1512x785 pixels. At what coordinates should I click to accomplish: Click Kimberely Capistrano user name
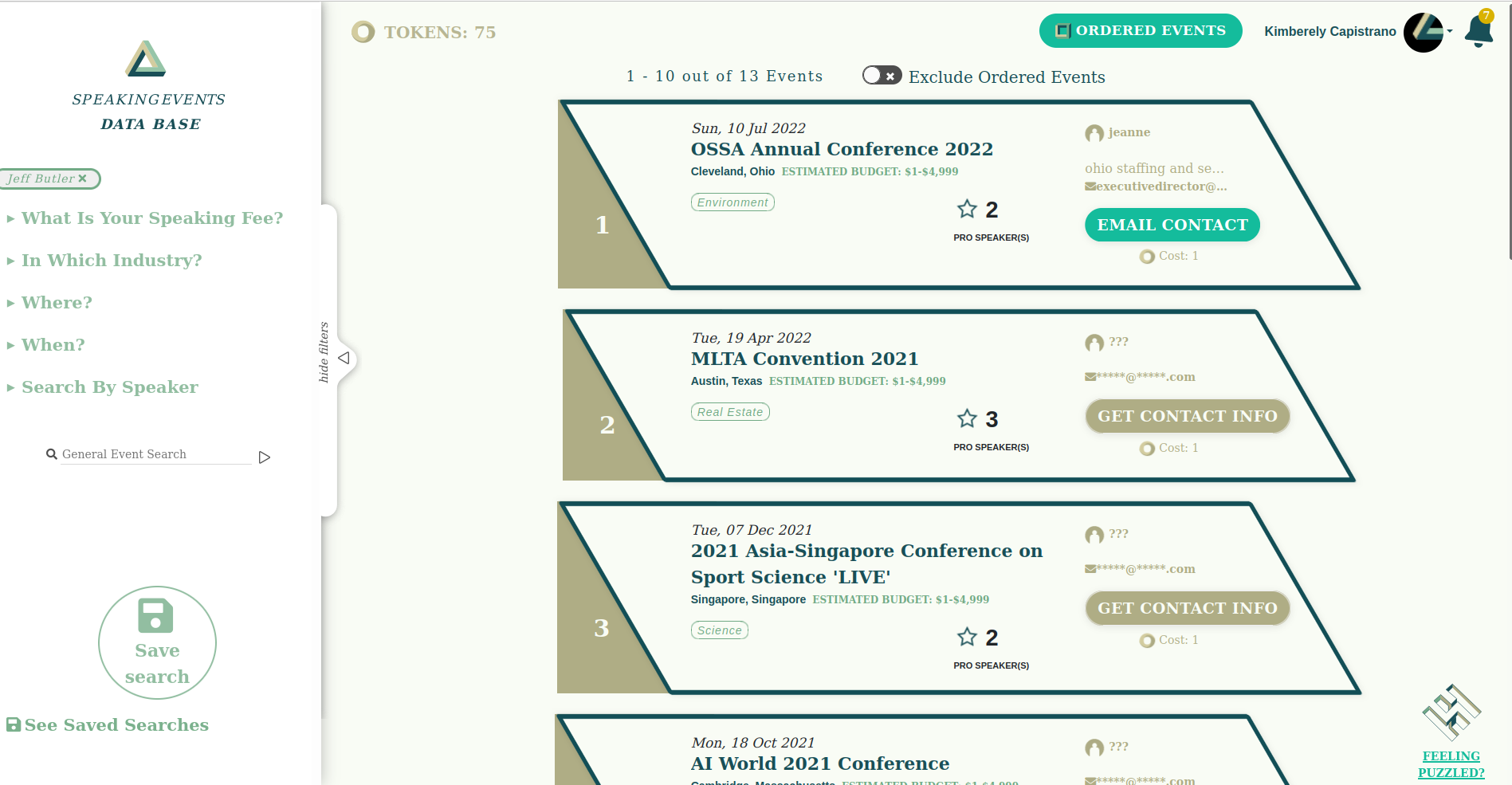pyautogui.click(x=1330, y=31)
